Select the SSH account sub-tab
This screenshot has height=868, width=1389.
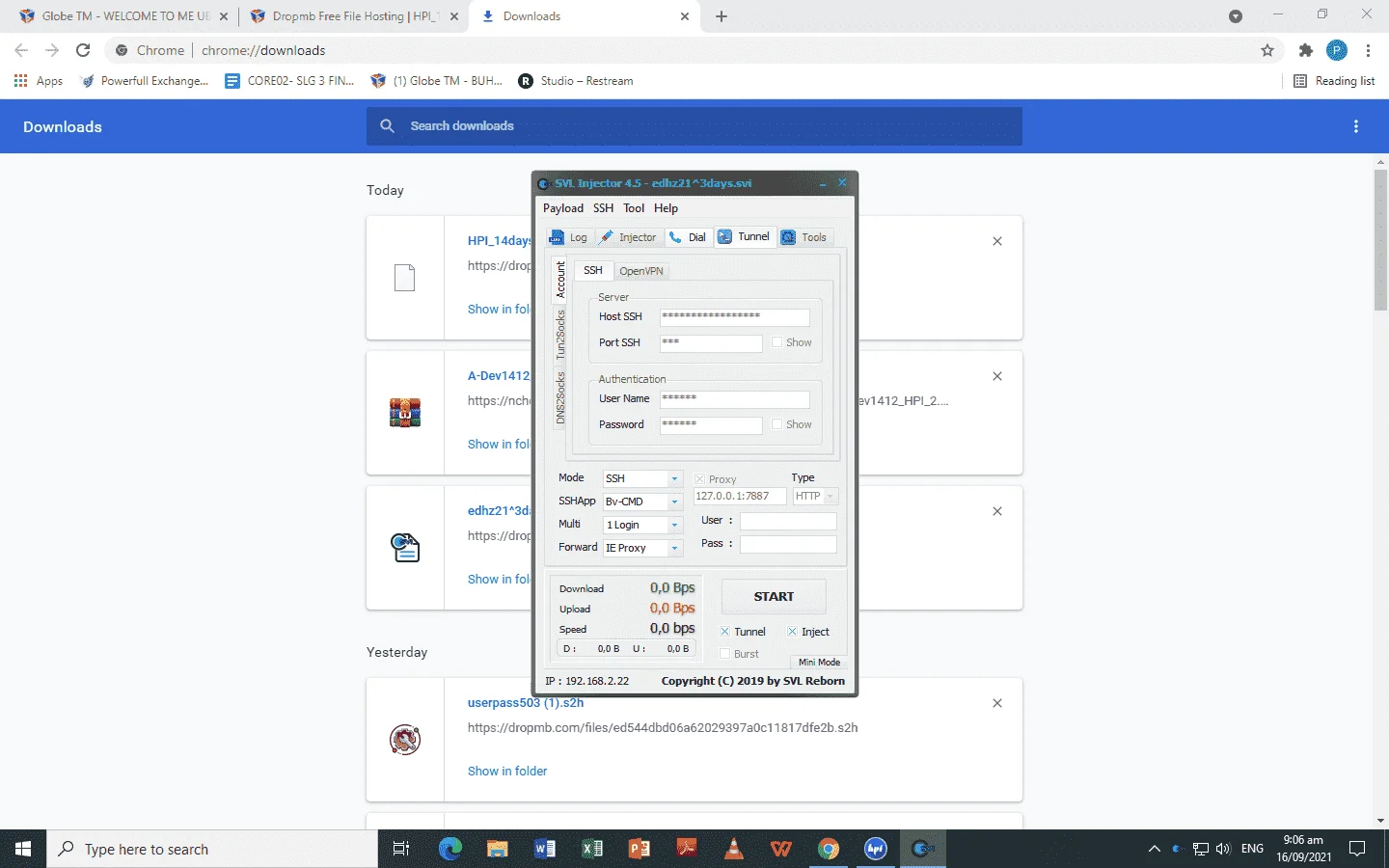(593, 270)
